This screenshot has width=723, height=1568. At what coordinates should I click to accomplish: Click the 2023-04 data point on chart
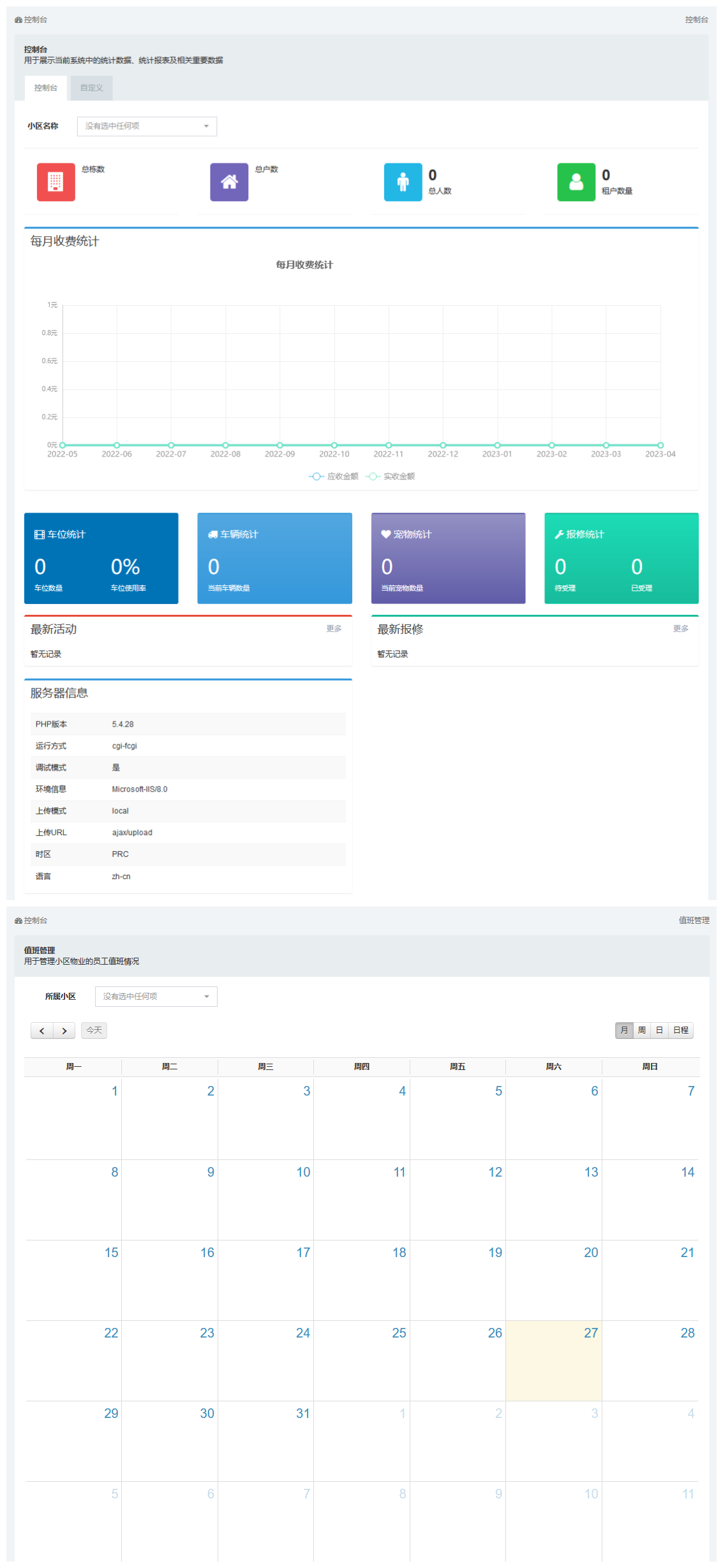[x=660, y=445]
